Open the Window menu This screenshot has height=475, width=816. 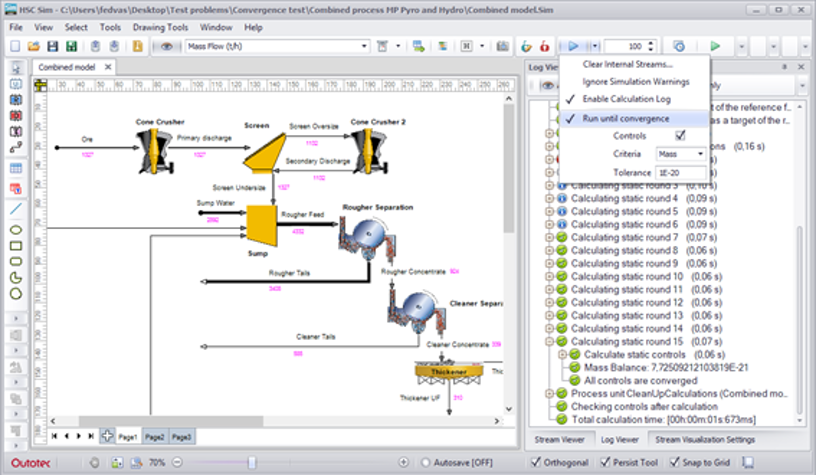point(216,28)
